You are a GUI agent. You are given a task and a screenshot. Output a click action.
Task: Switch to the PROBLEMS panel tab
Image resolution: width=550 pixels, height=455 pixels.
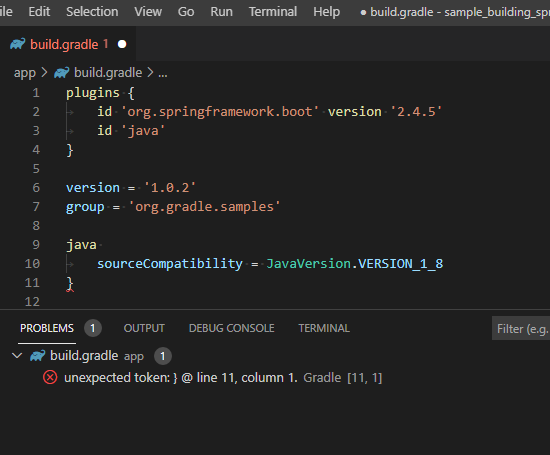47,328
